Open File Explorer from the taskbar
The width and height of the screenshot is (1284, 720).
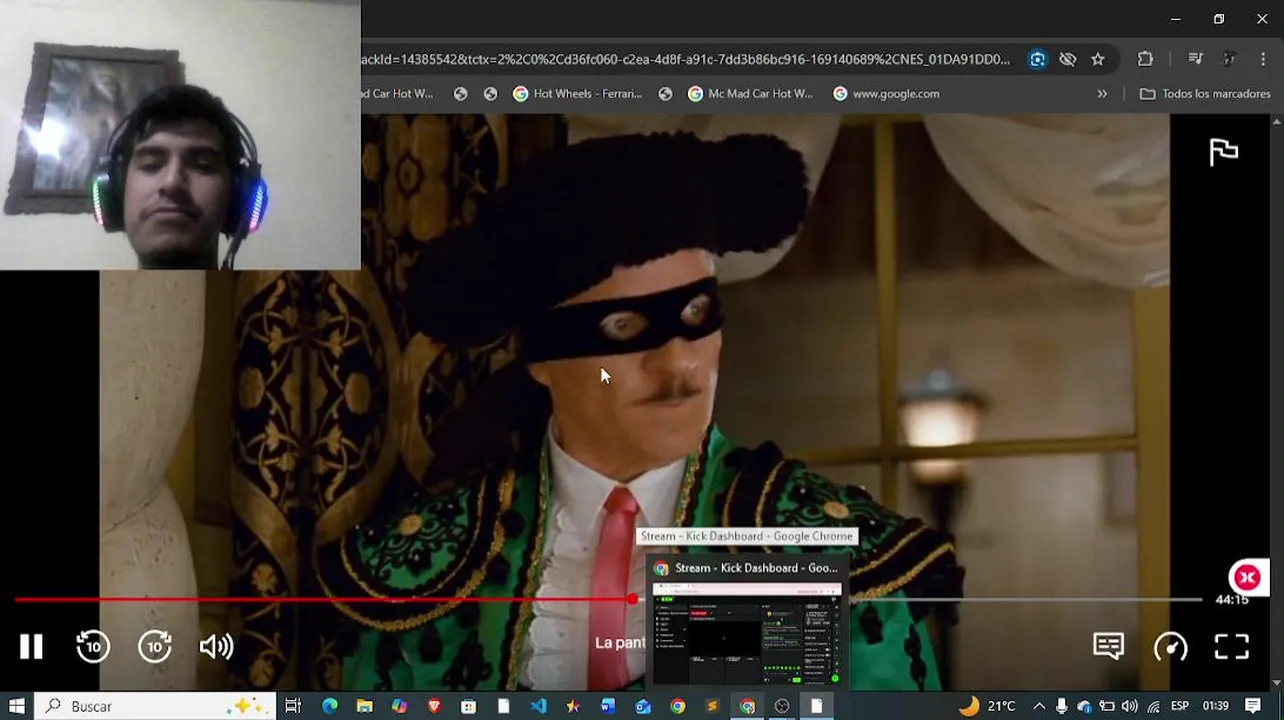[365, 706]
